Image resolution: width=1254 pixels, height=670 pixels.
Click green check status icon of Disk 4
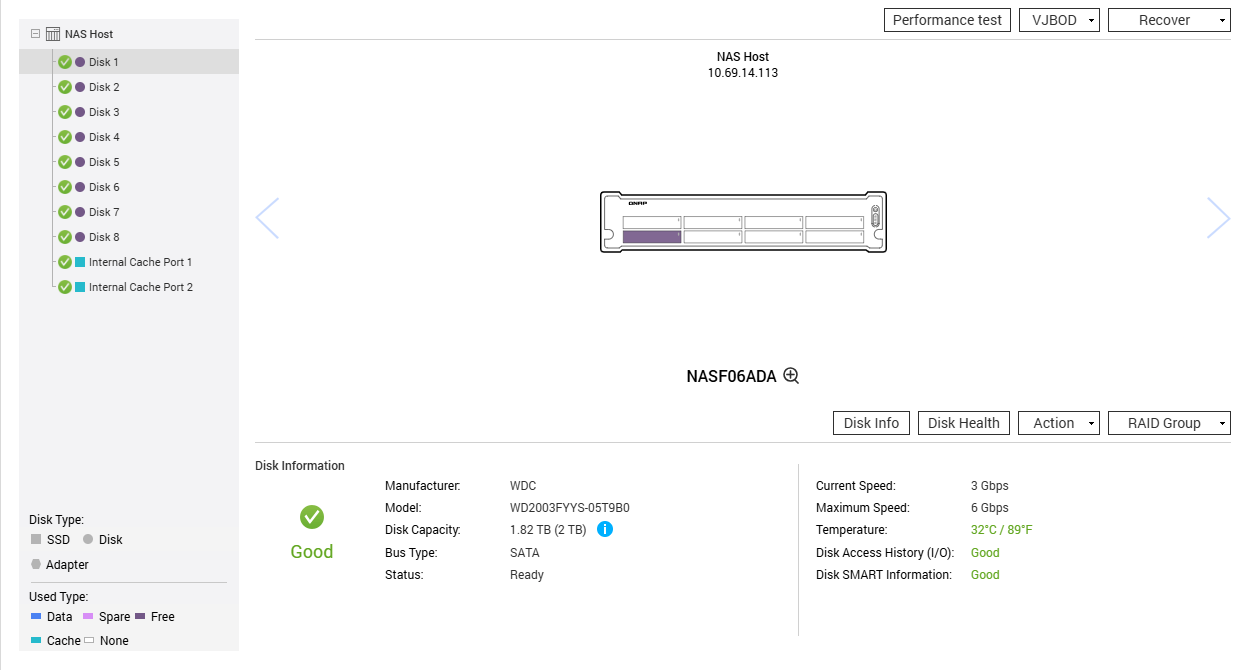[65, 137]
